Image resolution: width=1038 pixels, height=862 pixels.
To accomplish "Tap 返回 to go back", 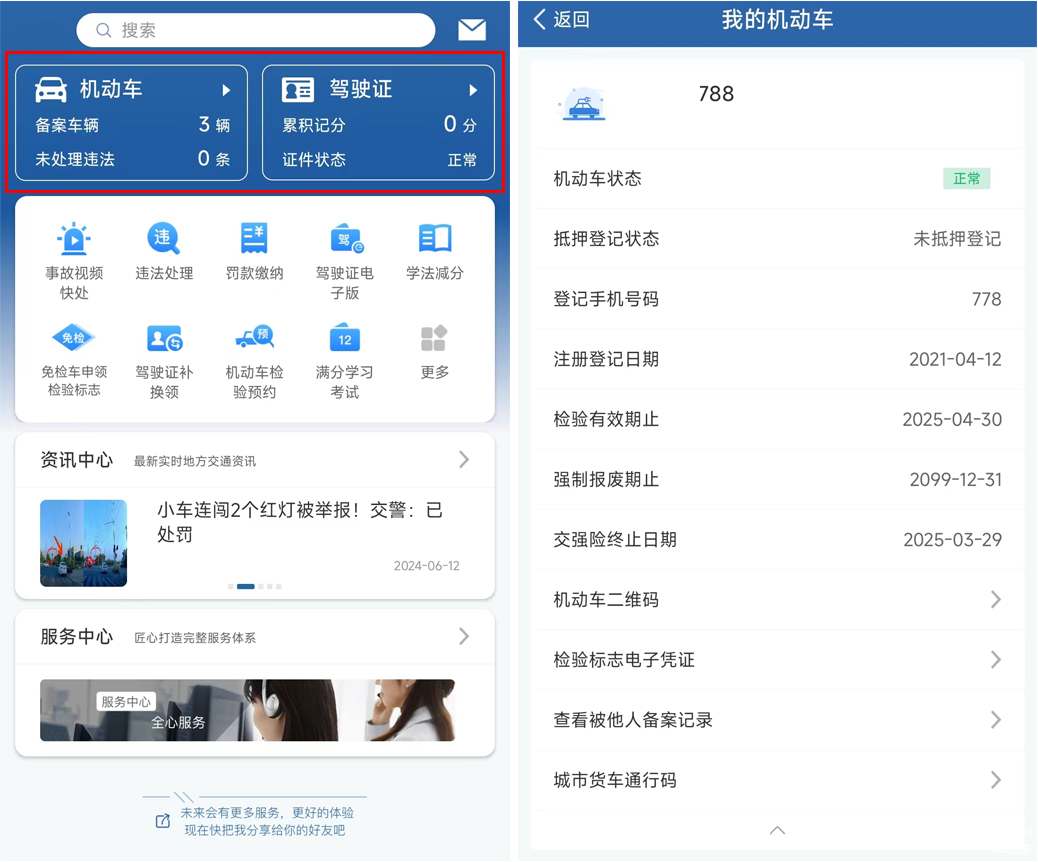I will click(561, 20).
